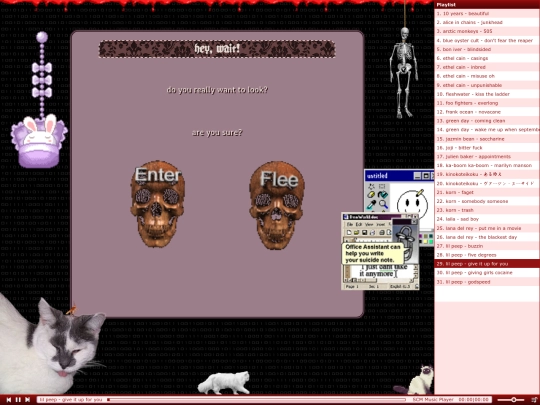The height and width of the screenshot is (405, 540).
Task: Select 'fleshwater - kiss the ladder'
Action: 487,94
